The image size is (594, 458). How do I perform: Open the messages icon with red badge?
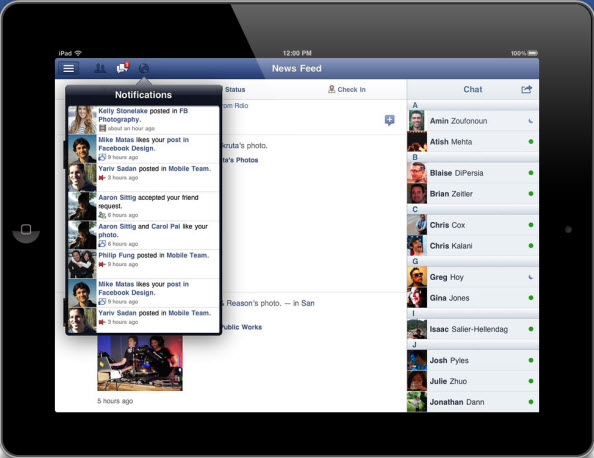(x=123, y=68)
